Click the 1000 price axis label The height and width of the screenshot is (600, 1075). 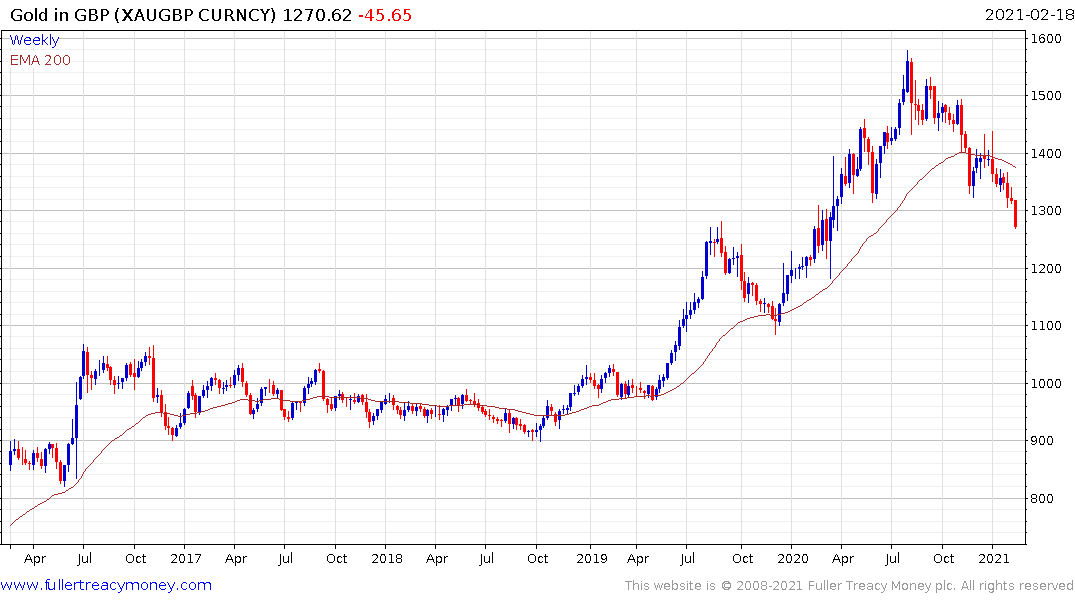click(x=1046, y=383)
